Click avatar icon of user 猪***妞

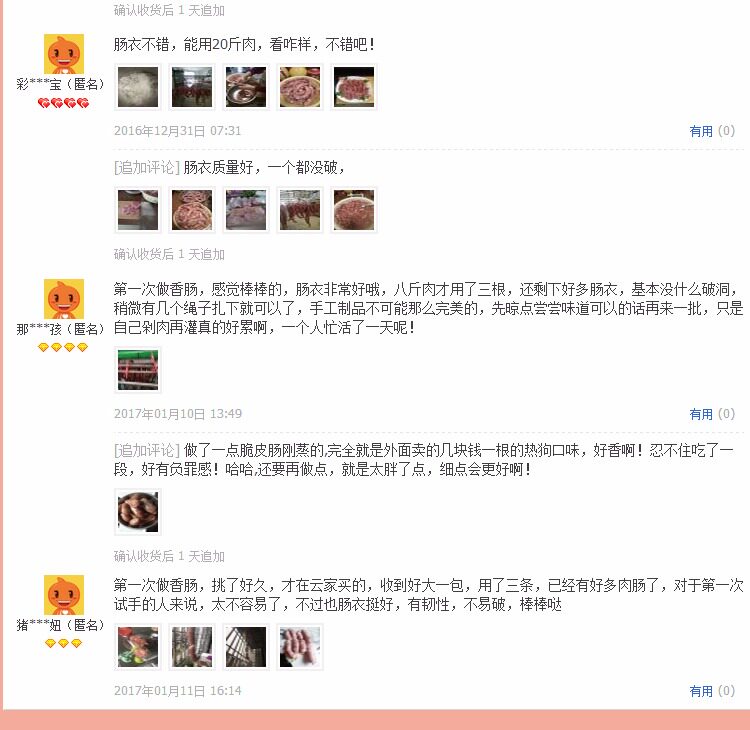coord(64,595)
